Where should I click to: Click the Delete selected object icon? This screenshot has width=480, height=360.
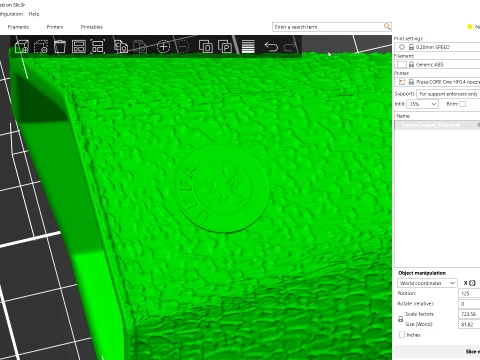click(x=41, y=46)
